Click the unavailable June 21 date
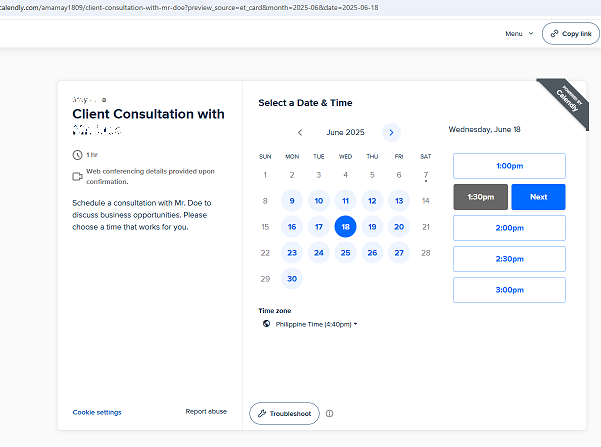Viewport: 601px width, 447px height. (x=426, y=227)
